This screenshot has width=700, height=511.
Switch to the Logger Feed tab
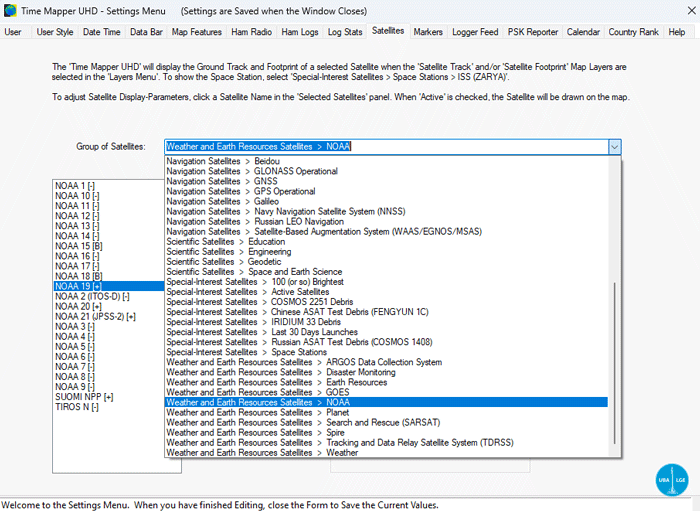coord(475,32)
